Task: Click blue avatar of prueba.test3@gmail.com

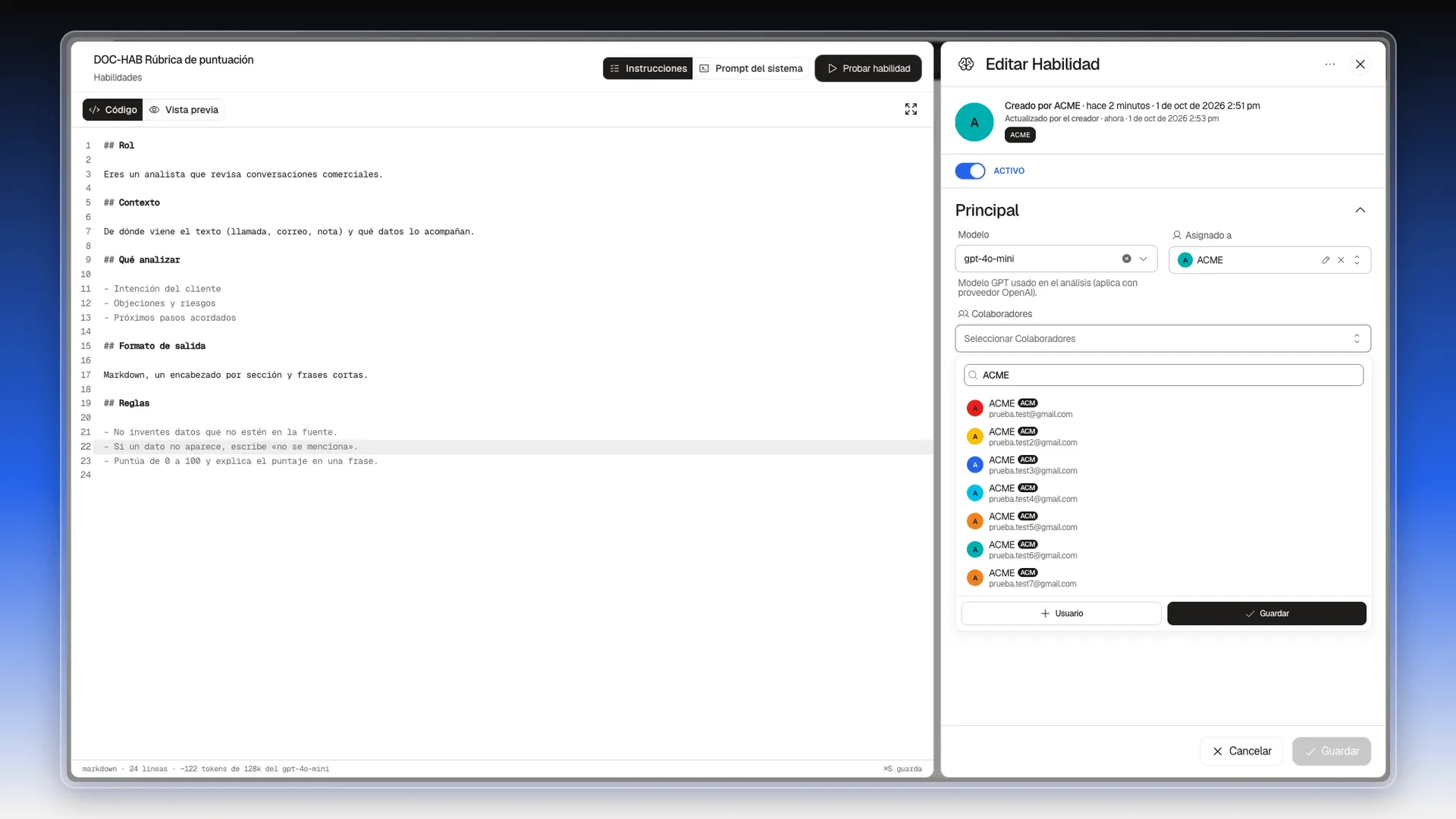Action: tap(975, 465)
